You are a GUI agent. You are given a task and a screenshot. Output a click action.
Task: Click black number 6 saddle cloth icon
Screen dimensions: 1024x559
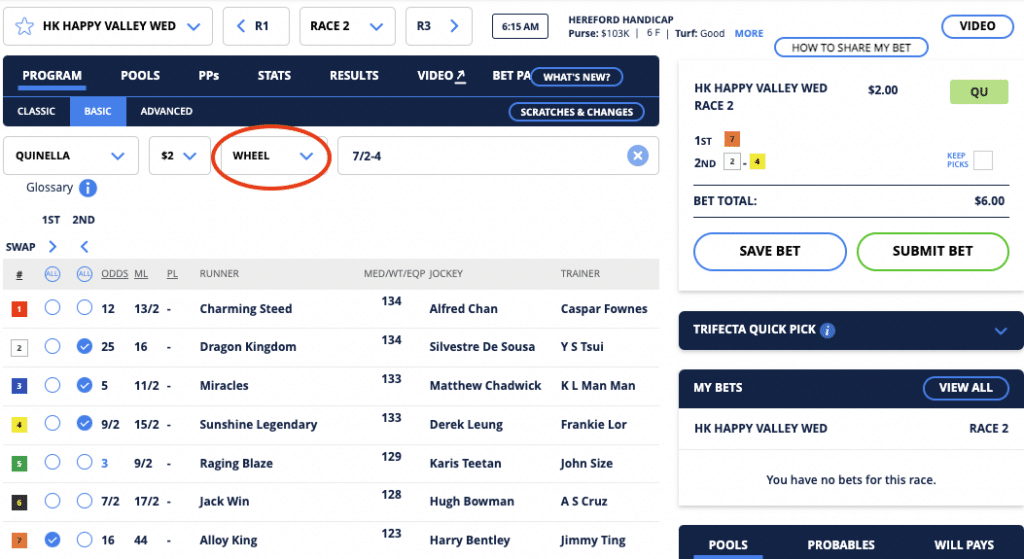click(x=20, y=503)
